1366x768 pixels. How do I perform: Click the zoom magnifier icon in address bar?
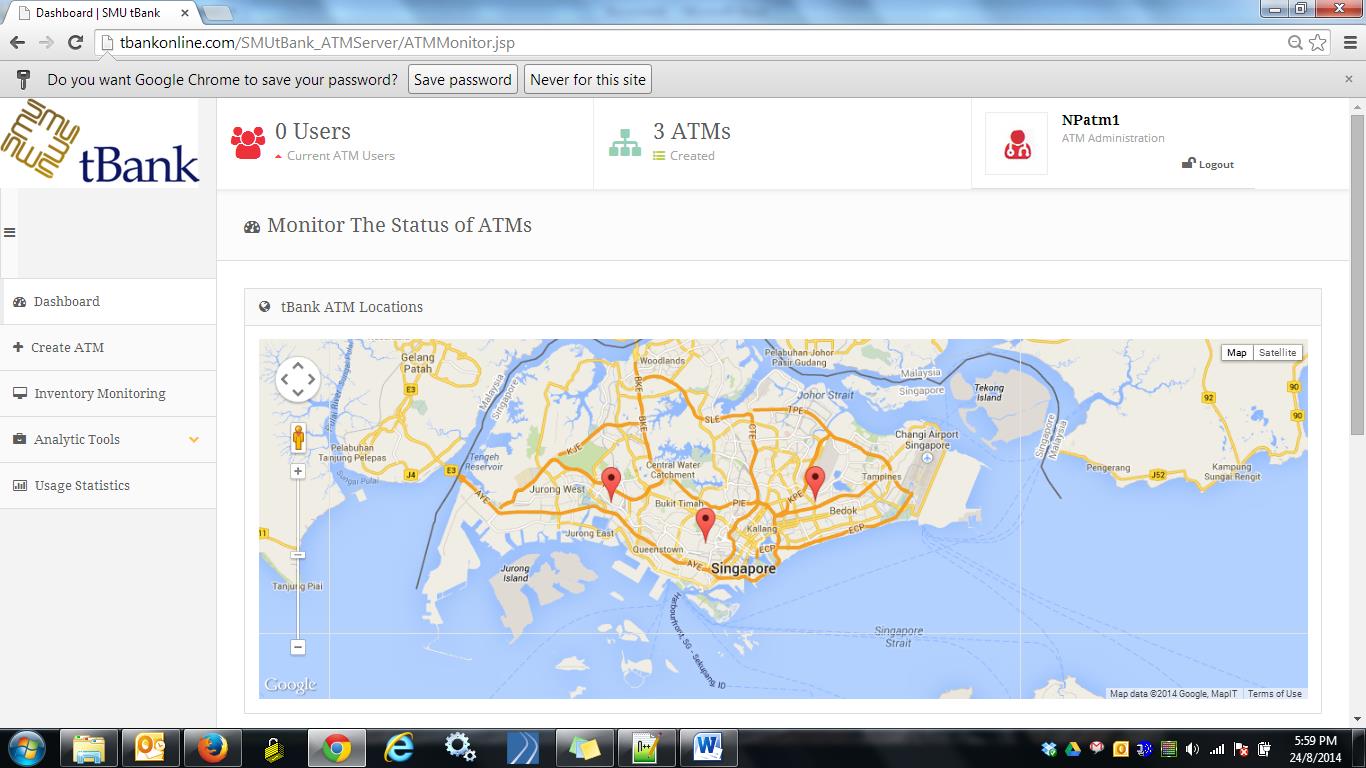coord(1295,43)
